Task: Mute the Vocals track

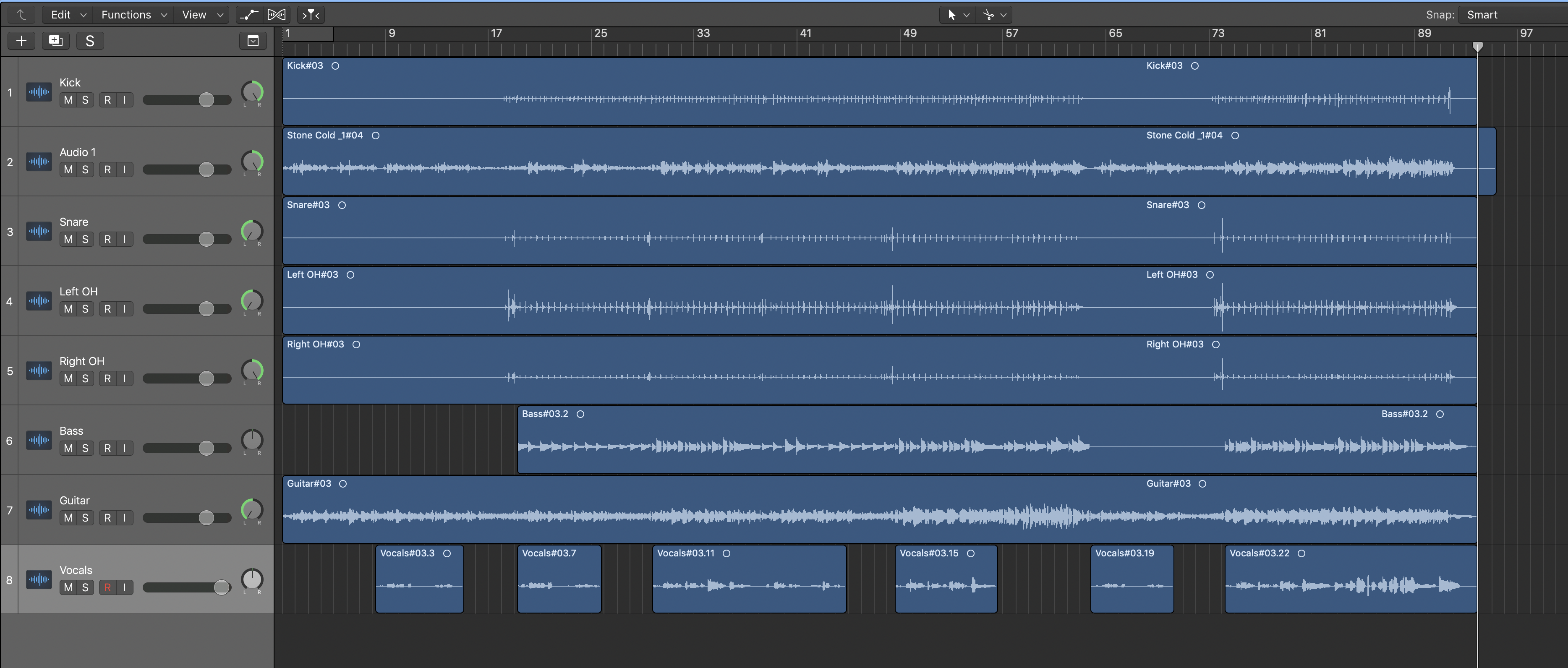Action: pos(68,588)
